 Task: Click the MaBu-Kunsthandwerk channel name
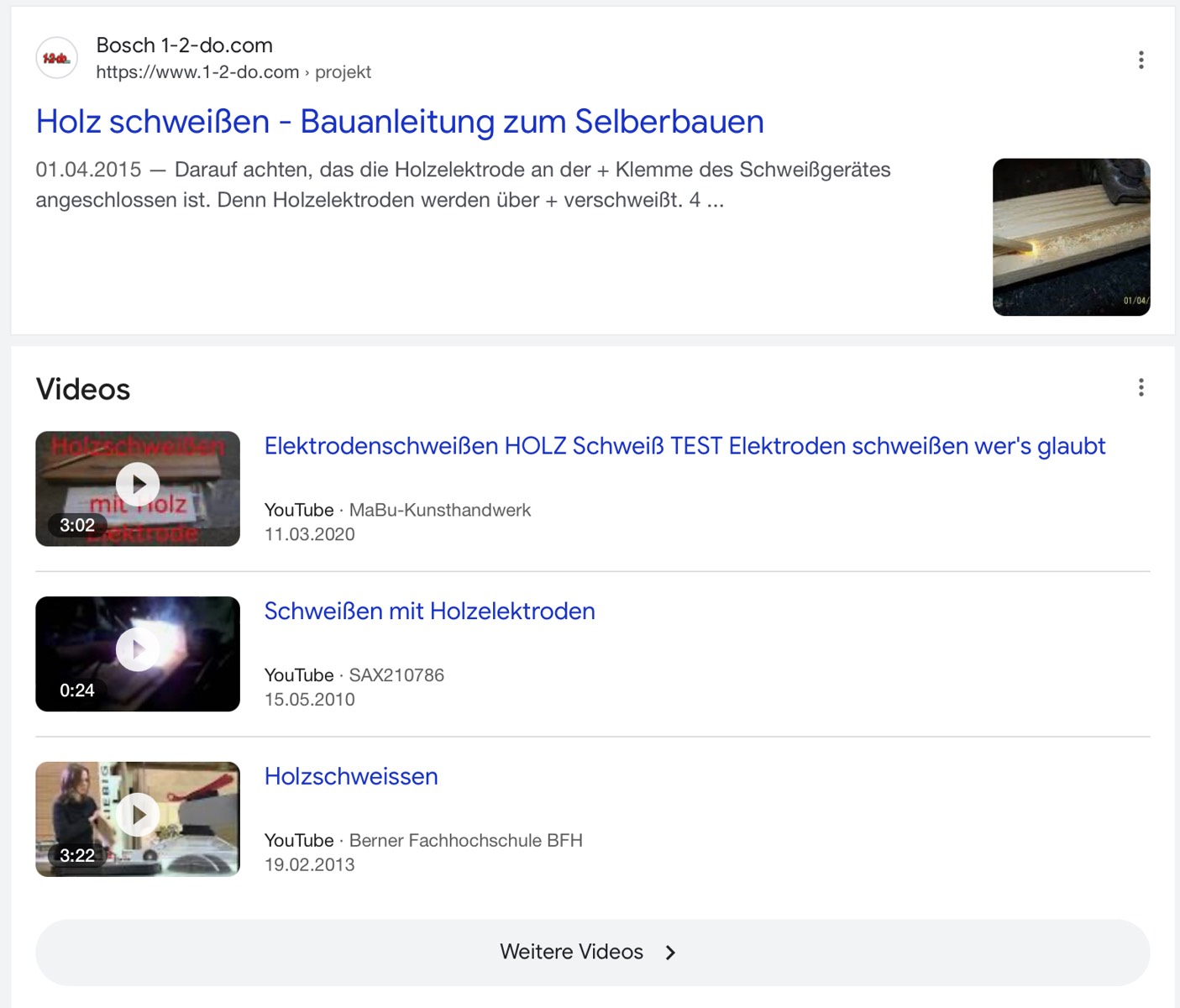tap(440, 511)
